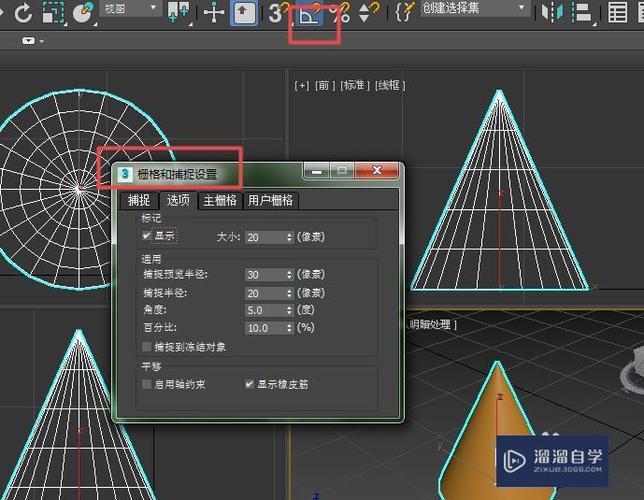Screen dimensions: 644x500
Task: Open the scene explorer toggle icon
Action: pyautogui.click(x=617, y=12)
